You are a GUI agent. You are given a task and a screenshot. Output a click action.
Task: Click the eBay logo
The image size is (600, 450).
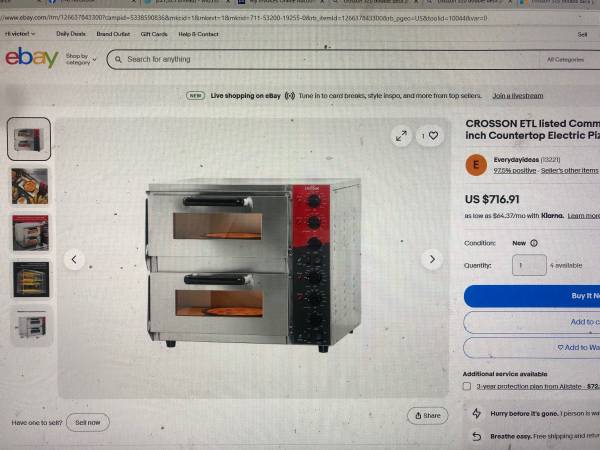pyautogui.click(x=32, y=58)
